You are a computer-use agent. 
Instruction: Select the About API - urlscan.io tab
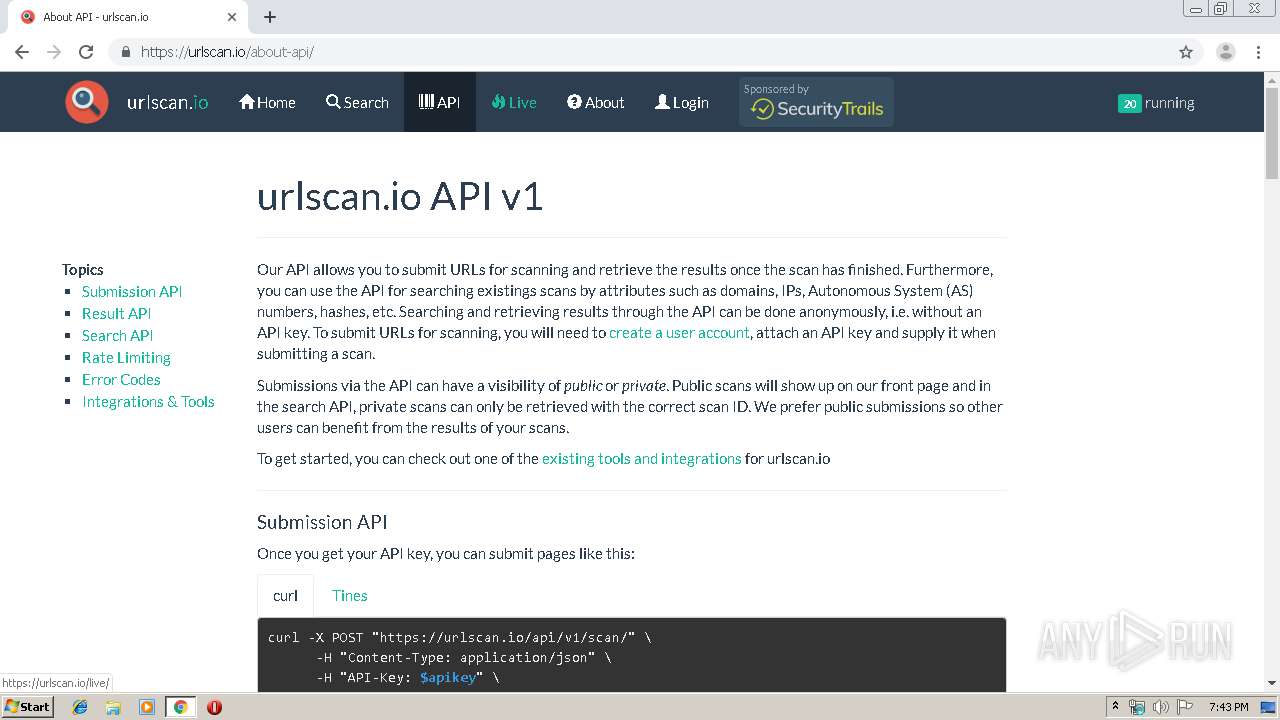tap(127, 17)
